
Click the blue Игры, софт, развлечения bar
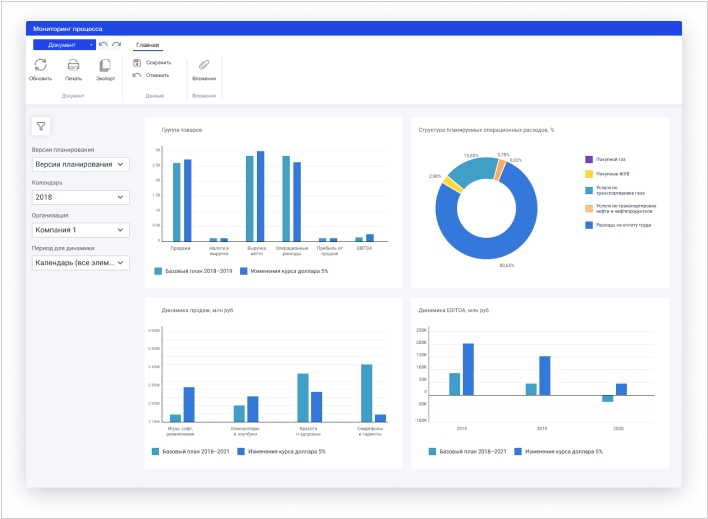189,404
